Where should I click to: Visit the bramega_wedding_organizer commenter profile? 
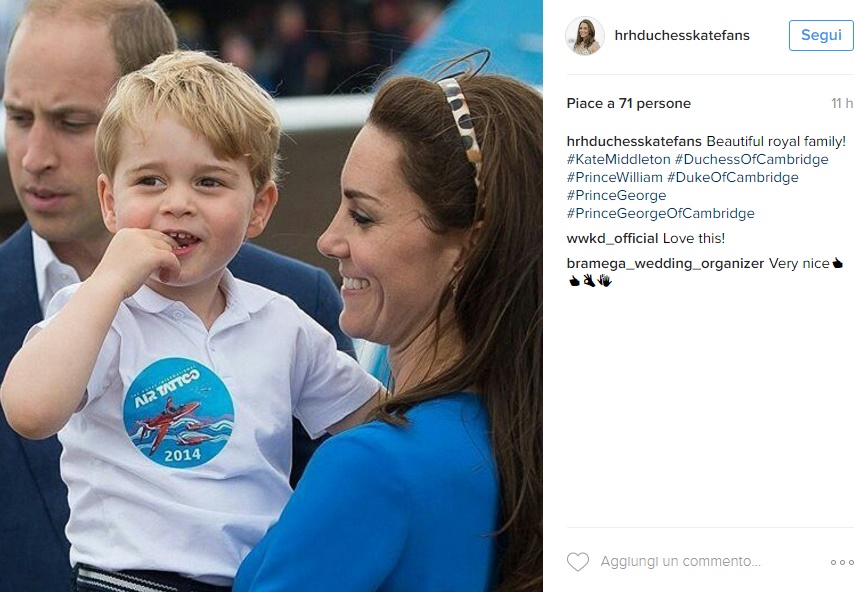click(665, 263)
